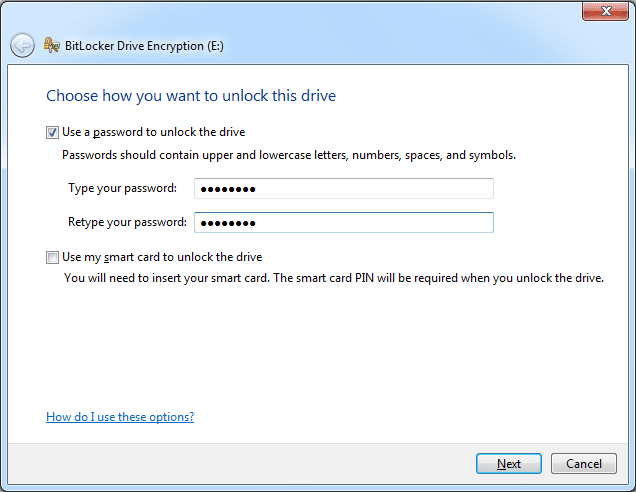The width and height of the screenshot is (636, 492).
Task: Focus the 'Type your password' field
Action: pyautogui.click(x=343, y=189)
